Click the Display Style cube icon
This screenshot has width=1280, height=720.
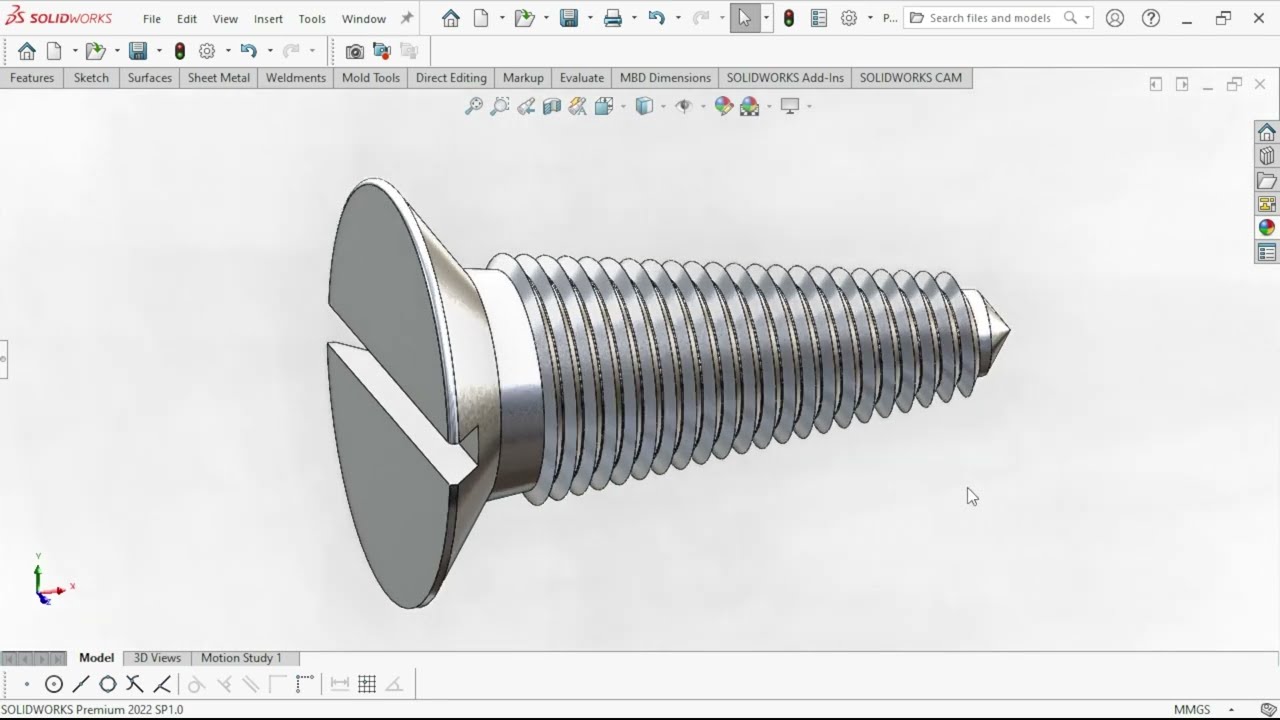pyautogui.click(x=645, y=106)
